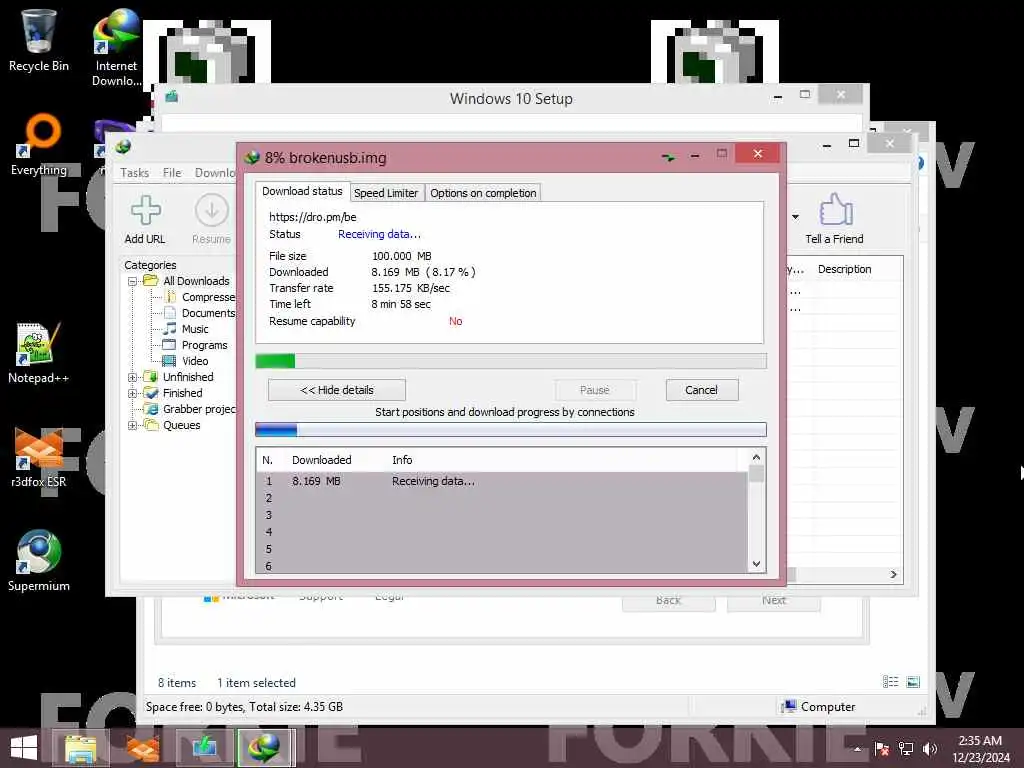Viewport: 1024px width, 768px height.
Task: Select connection row 1 Receiving data
Action: click(502, 481)
